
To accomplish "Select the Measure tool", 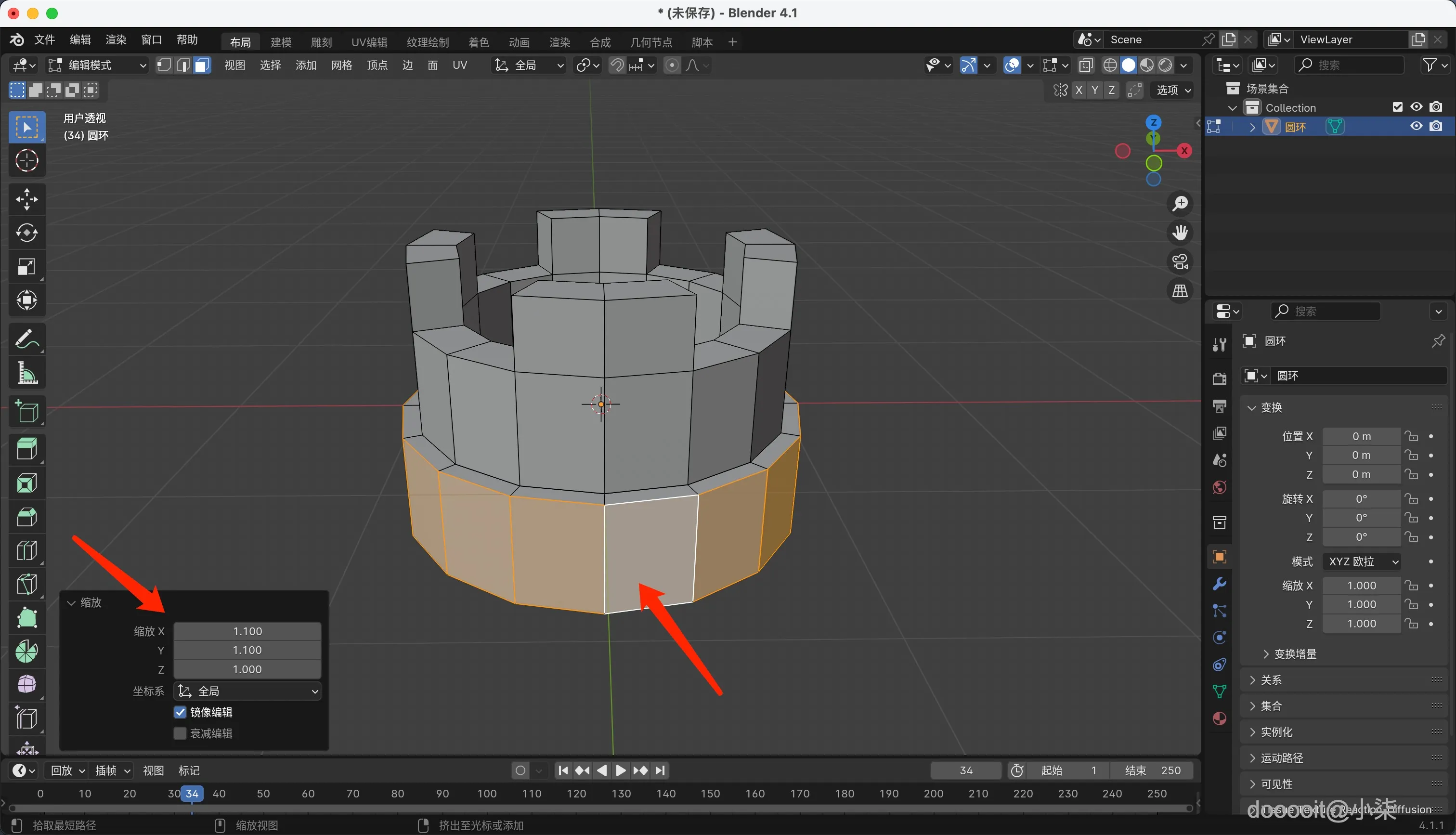I will pos(26,373).
